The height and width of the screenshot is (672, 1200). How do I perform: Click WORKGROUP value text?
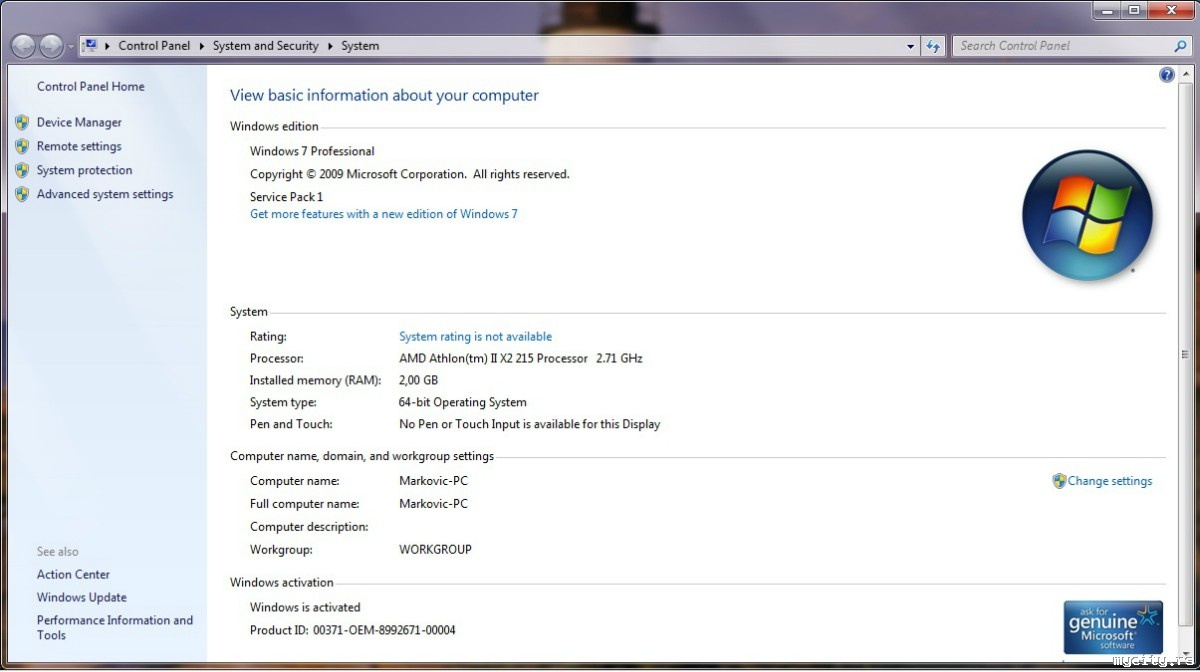[x=435, y=549]
